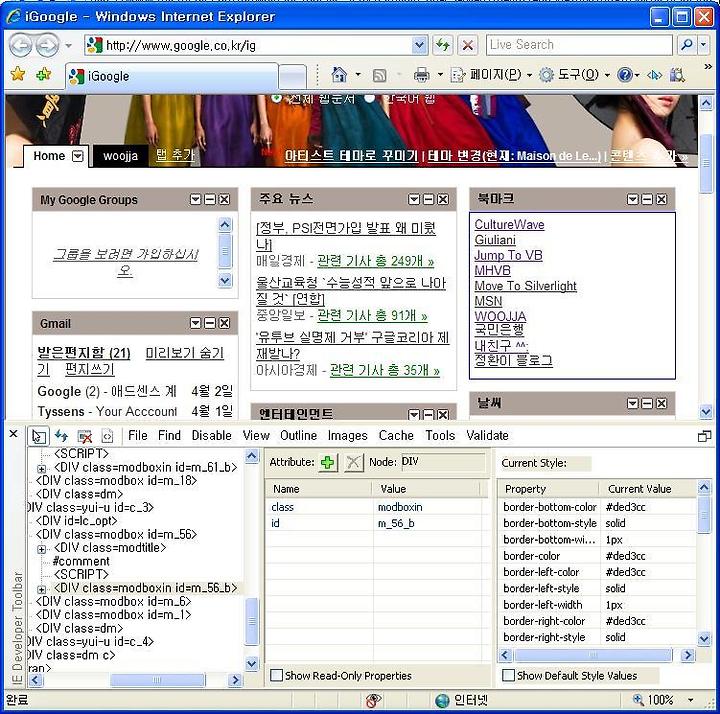
Task: Open the Images menu
Action: coord(348,435)
